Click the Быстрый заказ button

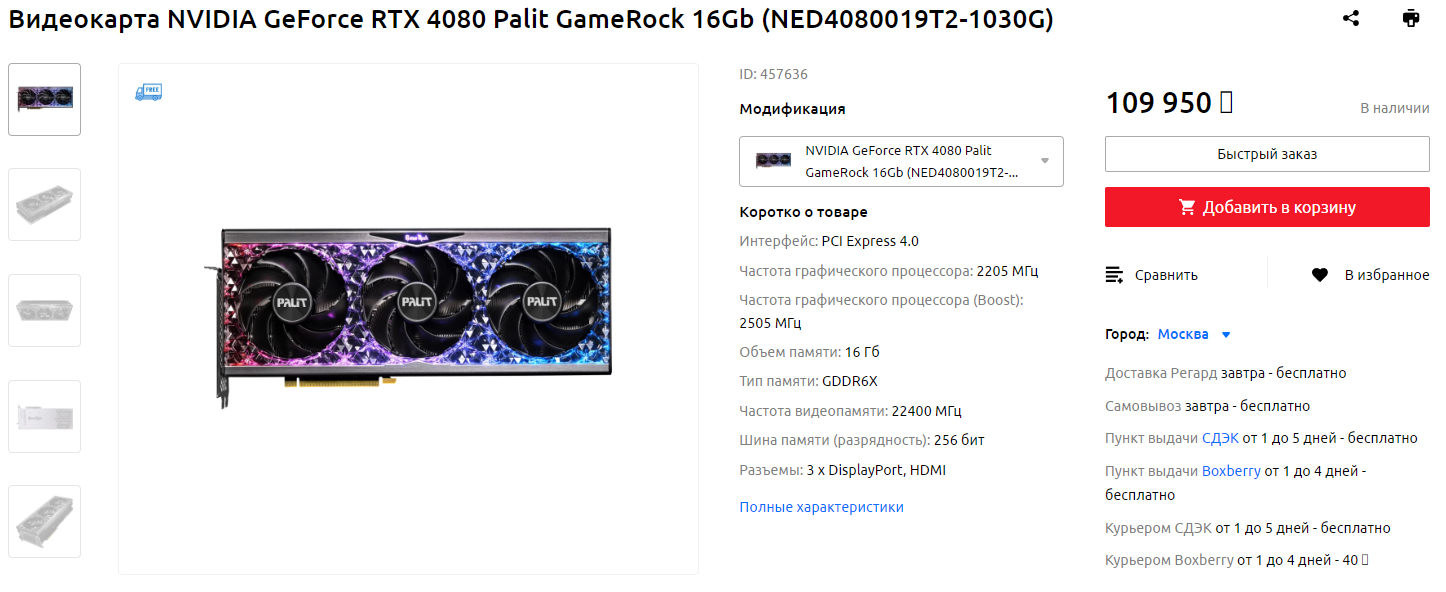[1267, 154]
